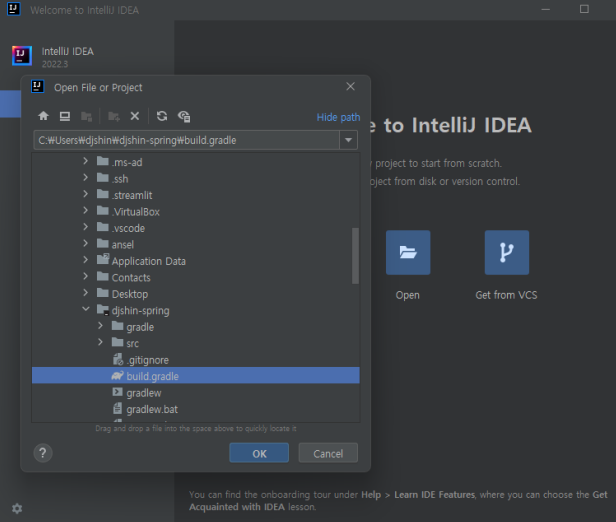Click the Cancel button
Image resolution: width=616 pixels, height=522 pixels.
coord(328,453)
